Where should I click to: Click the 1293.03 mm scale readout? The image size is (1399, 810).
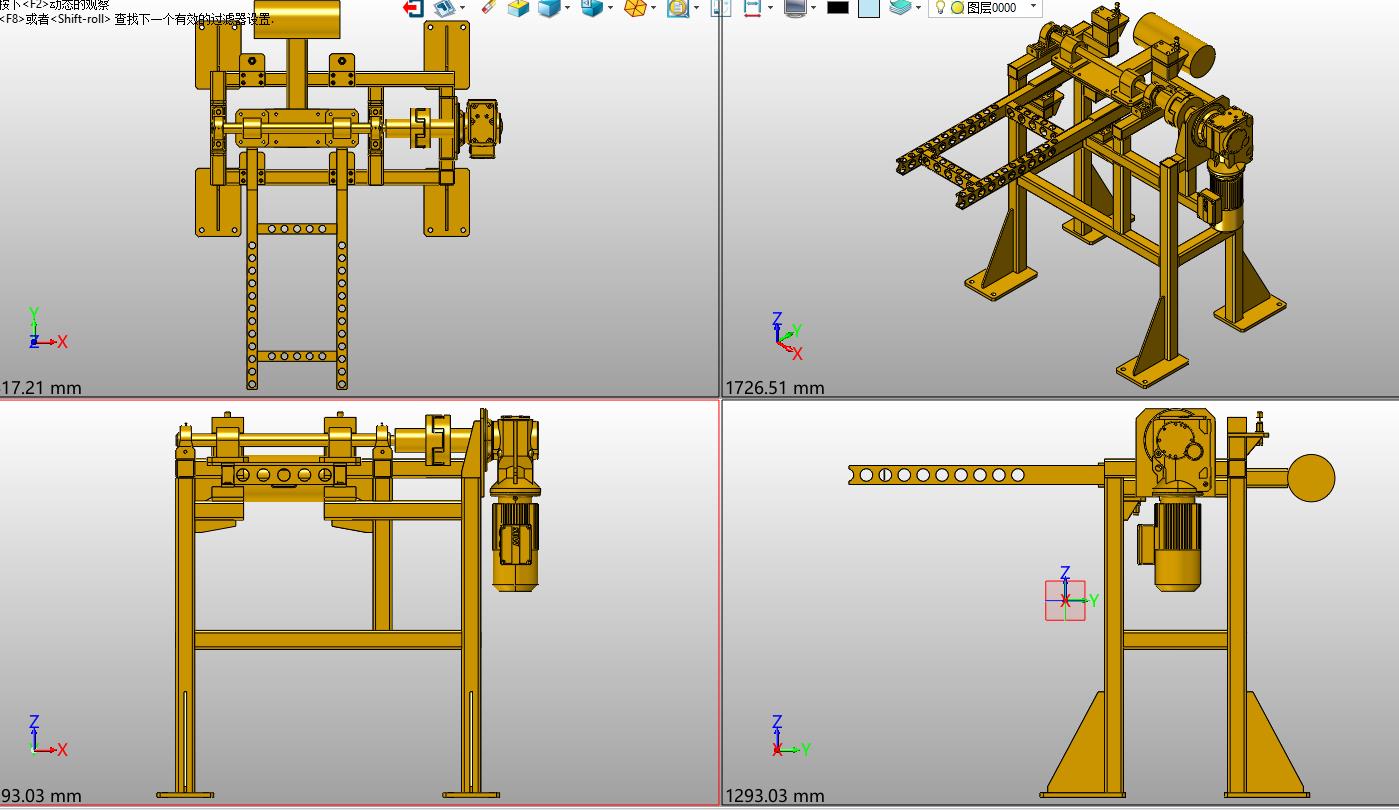[x=774, y=796]
